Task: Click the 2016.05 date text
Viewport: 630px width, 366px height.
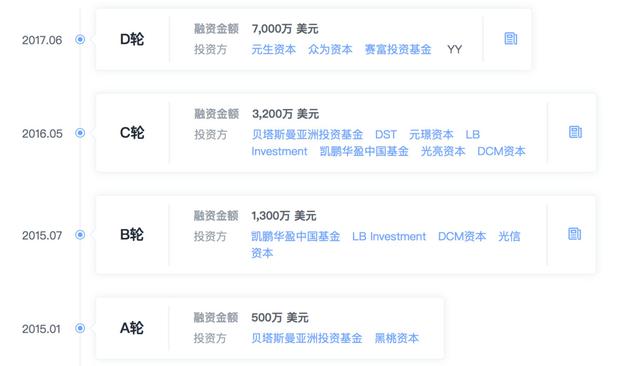Action: pyautogui.click(x=42, y=134)
